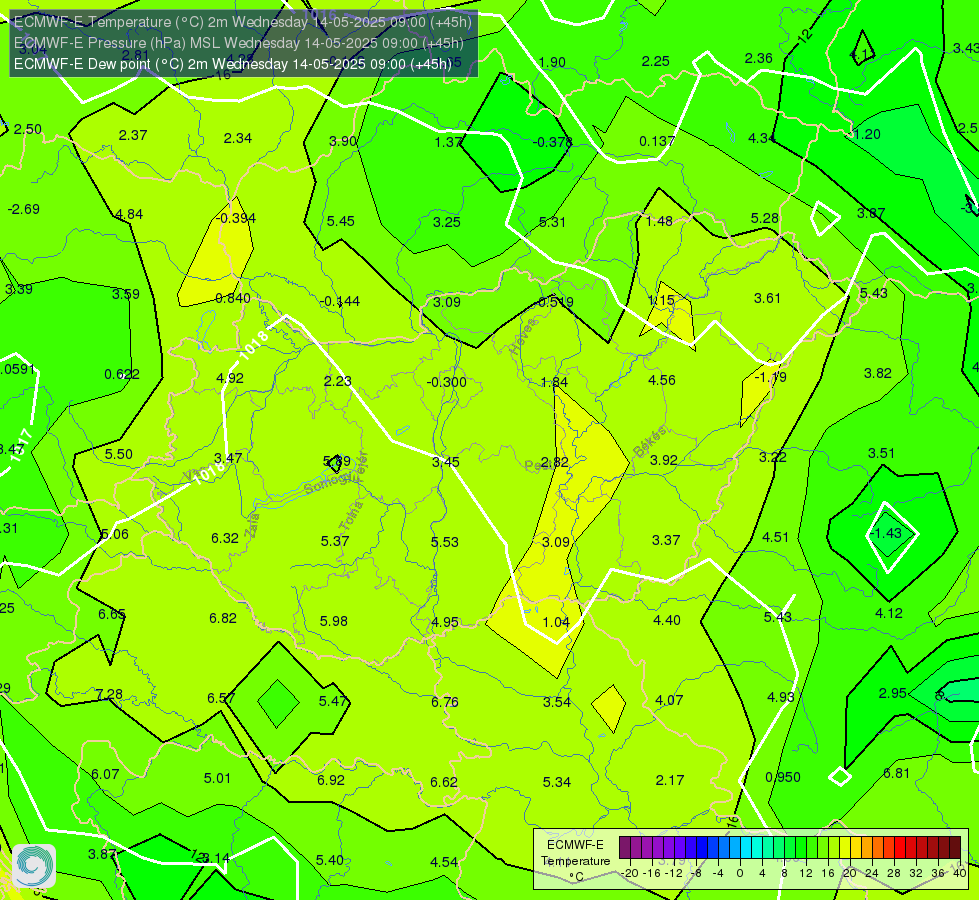Select the ECMWF-E Dew point 2m layer label
This screenshot has height=900, width=979.
(232, 64)
